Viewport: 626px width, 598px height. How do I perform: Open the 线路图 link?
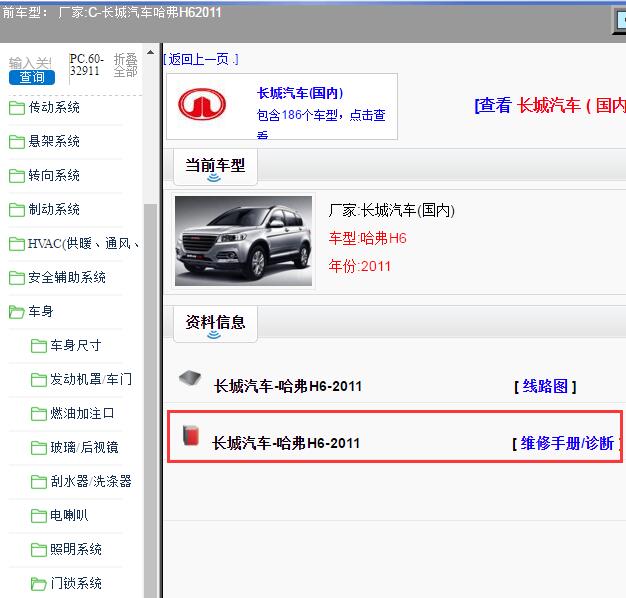[545, 386]
